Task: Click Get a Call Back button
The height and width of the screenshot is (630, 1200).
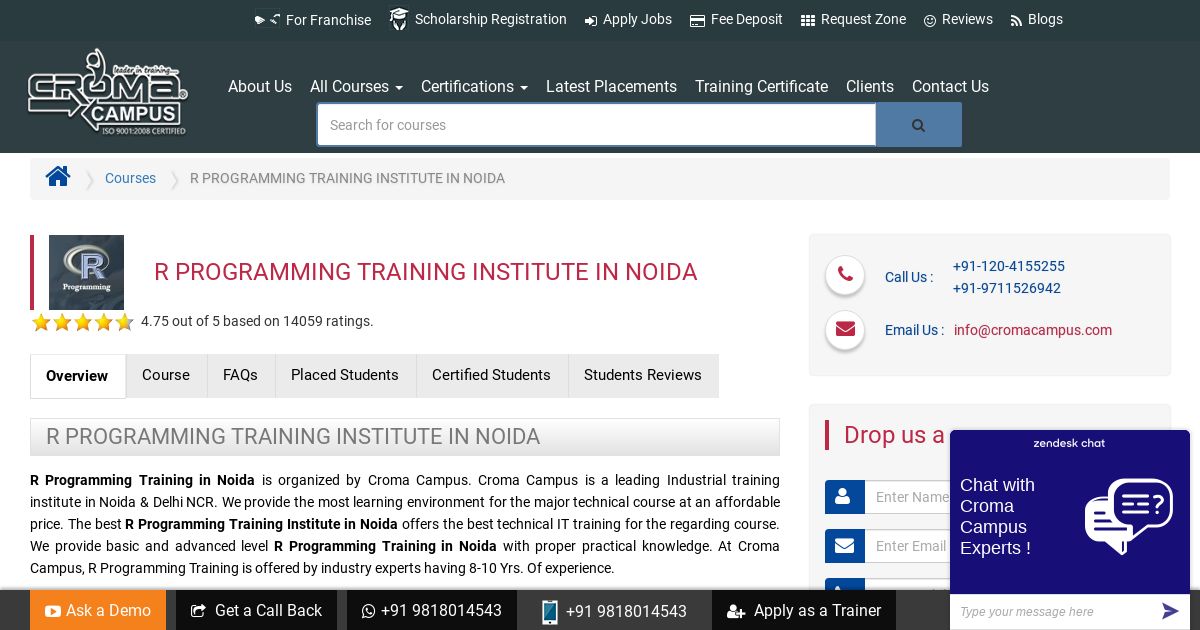Action: 256,610
